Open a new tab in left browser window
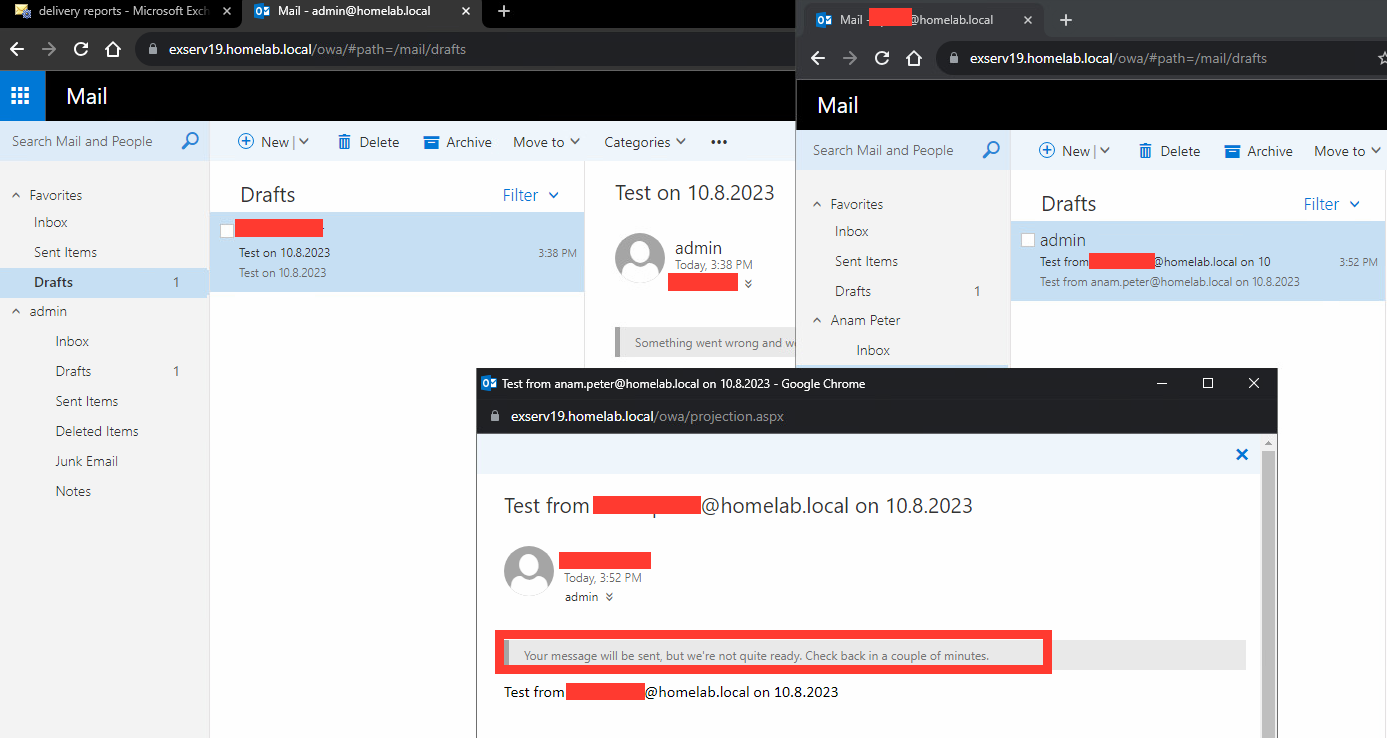The width and height of the screenshot is (1387, 738). 504,11
